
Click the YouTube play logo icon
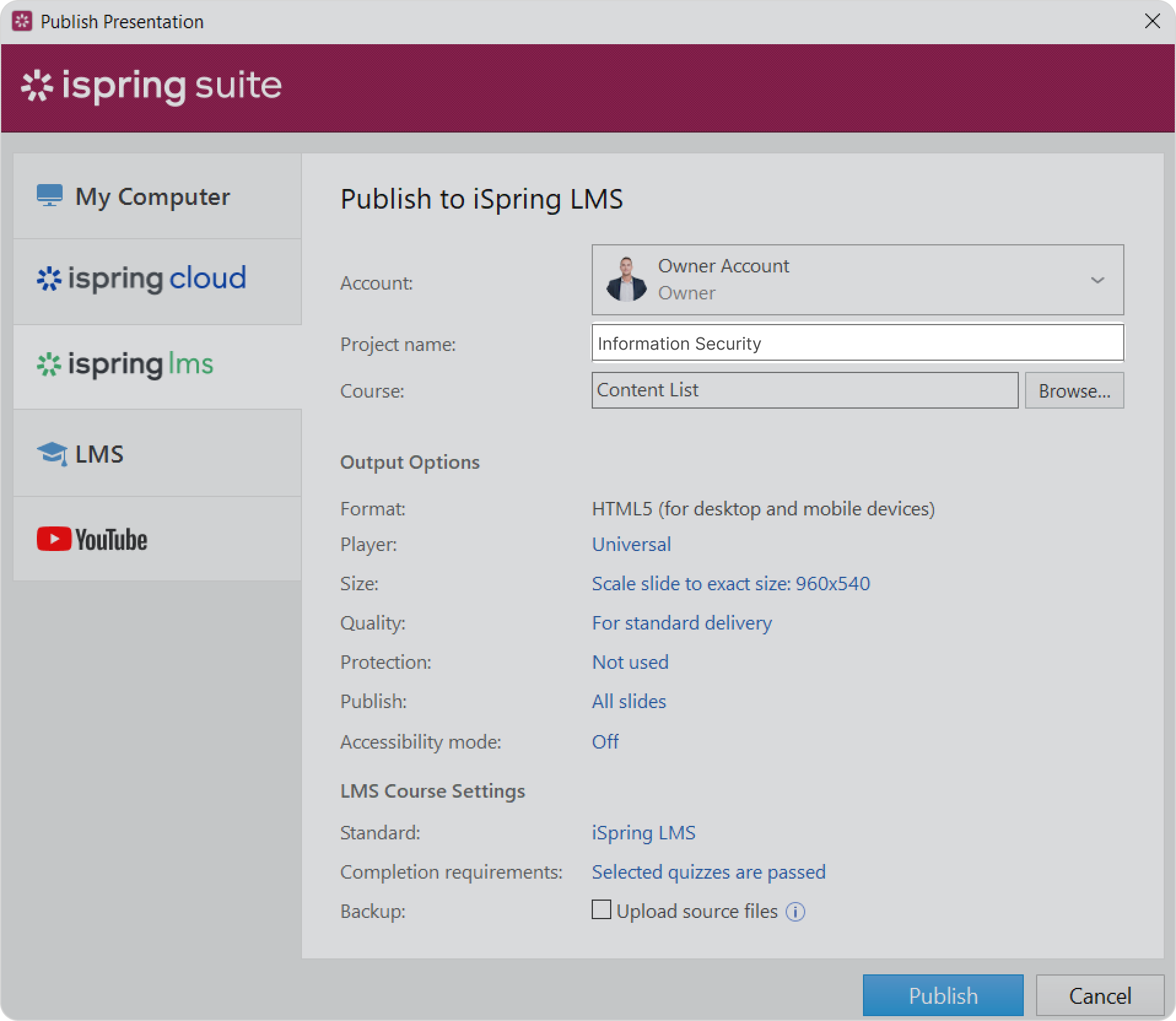tap(54, 539)
